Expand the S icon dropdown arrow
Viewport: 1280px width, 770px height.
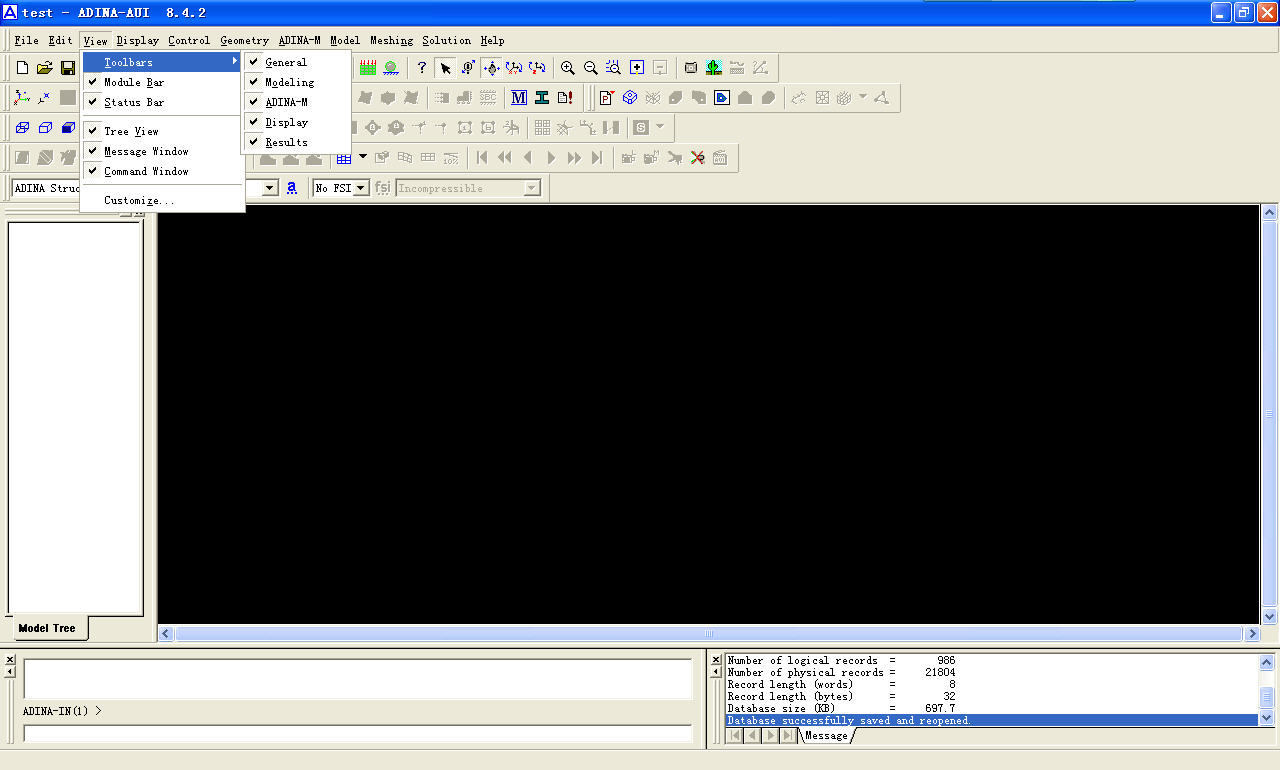660,127
